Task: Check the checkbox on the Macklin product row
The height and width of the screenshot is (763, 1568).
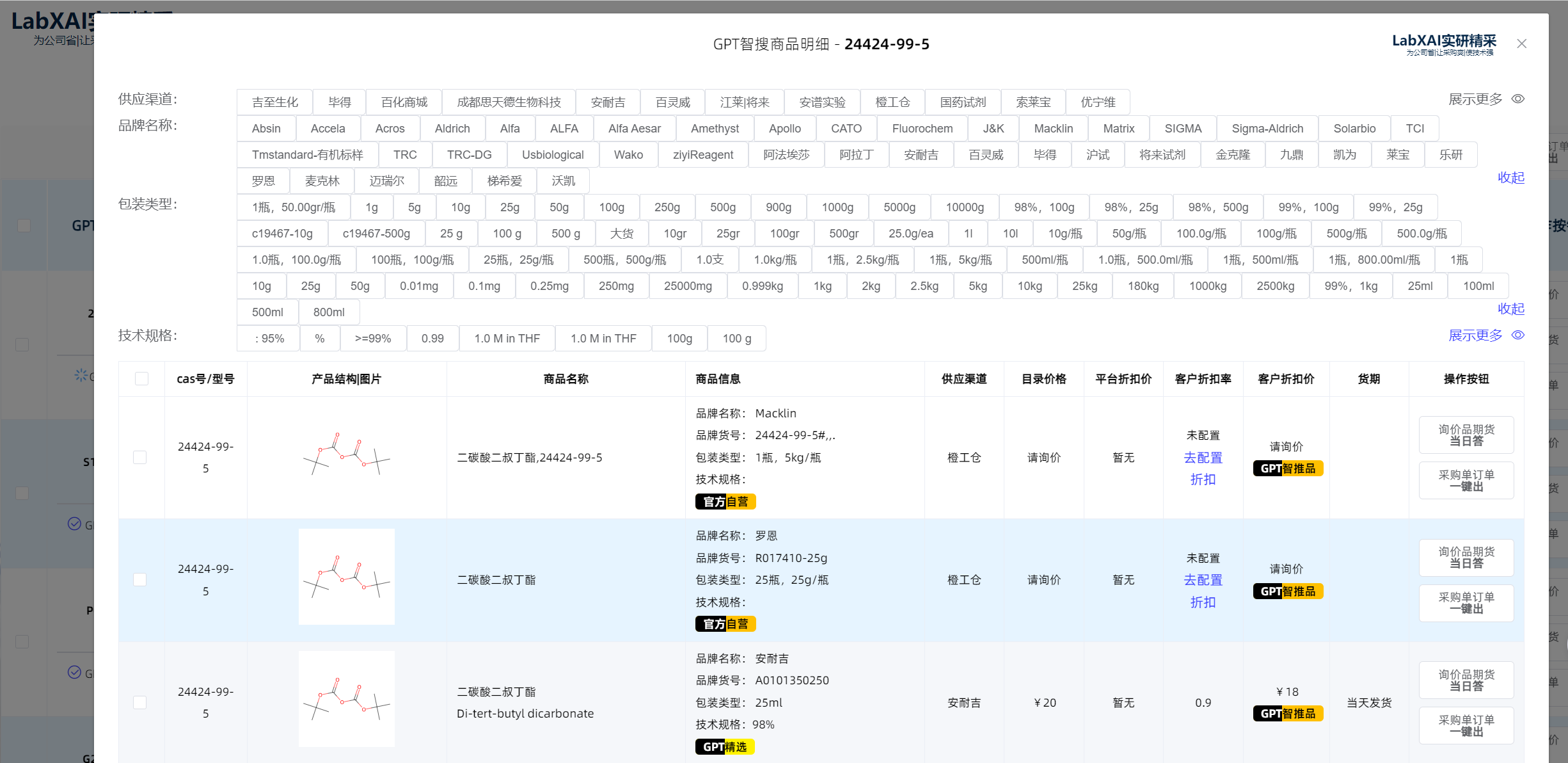Action: click(140, 457)
